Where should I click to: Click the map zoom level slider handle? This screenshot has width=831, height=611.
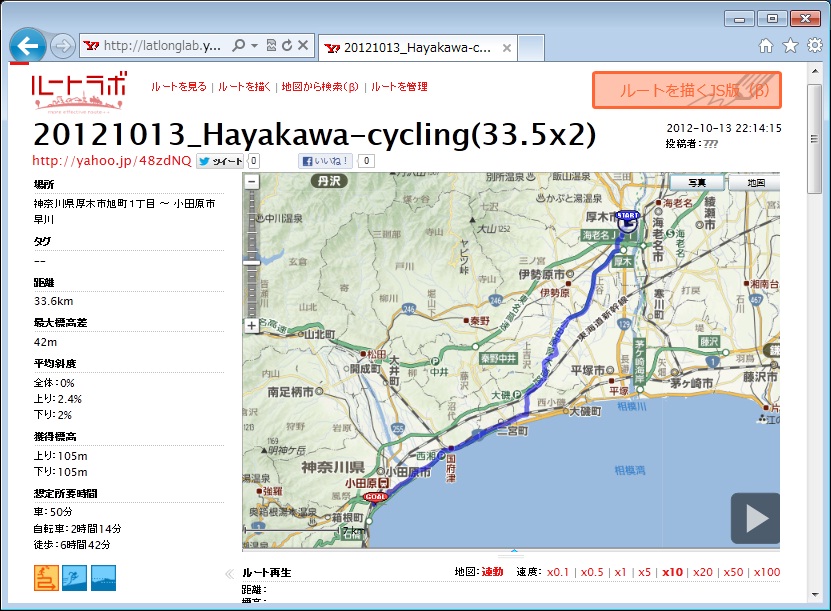[252, 262]
